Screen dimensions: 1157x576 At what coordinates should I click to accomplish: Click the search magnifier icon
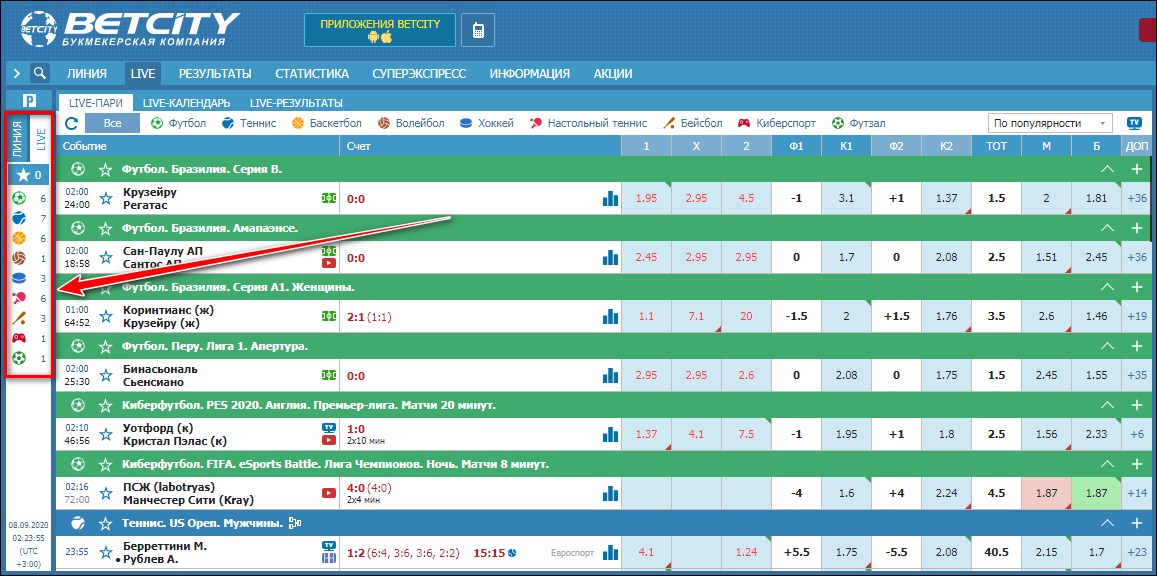(40, 73)
